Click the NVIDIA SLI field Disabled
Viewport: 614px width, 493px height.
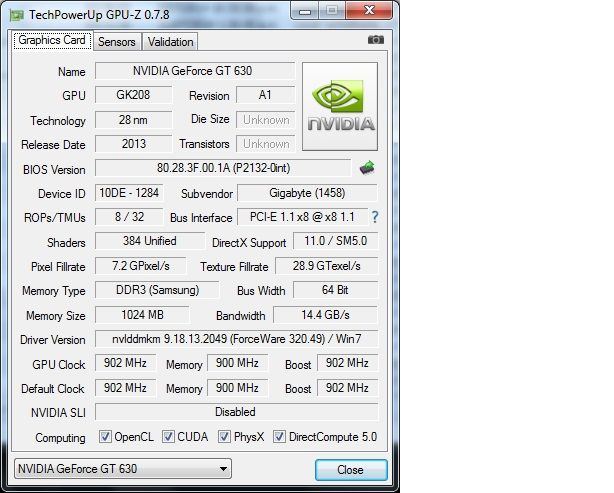[x=237, y=412]
